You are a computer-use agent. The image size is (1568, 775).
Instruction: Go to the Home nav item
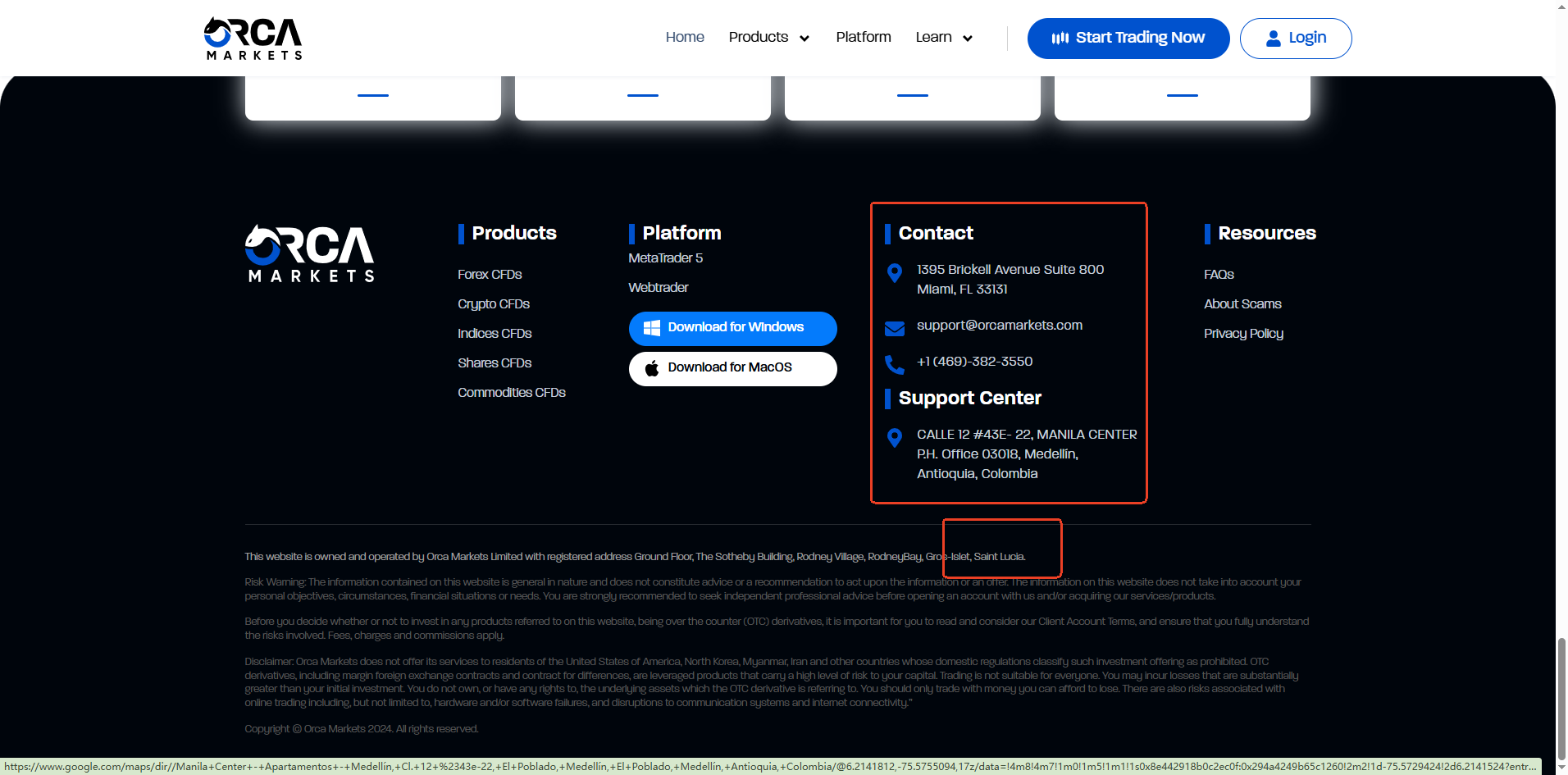click(x=685, y=37)
